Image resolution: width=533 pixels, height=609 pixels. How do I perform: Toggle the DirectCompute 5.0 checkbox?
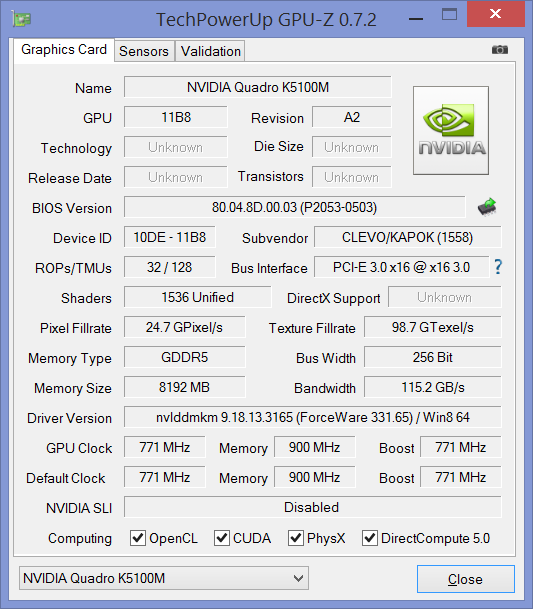coord(370,538)
